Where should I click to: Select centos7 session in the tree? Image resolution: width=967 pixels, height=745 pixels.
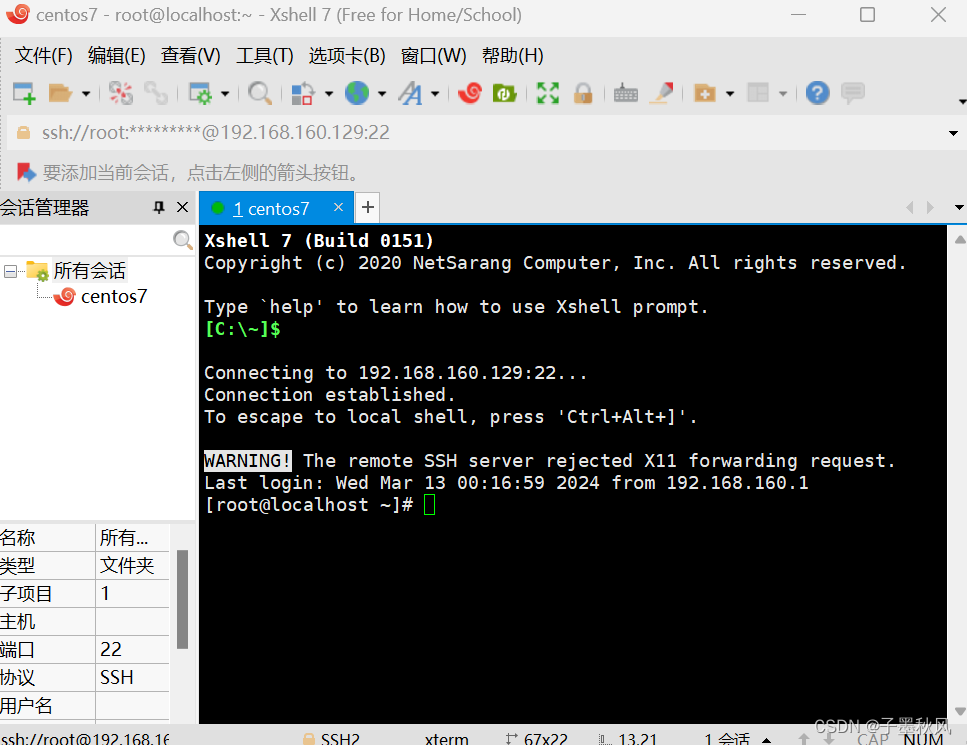(114, 297)
